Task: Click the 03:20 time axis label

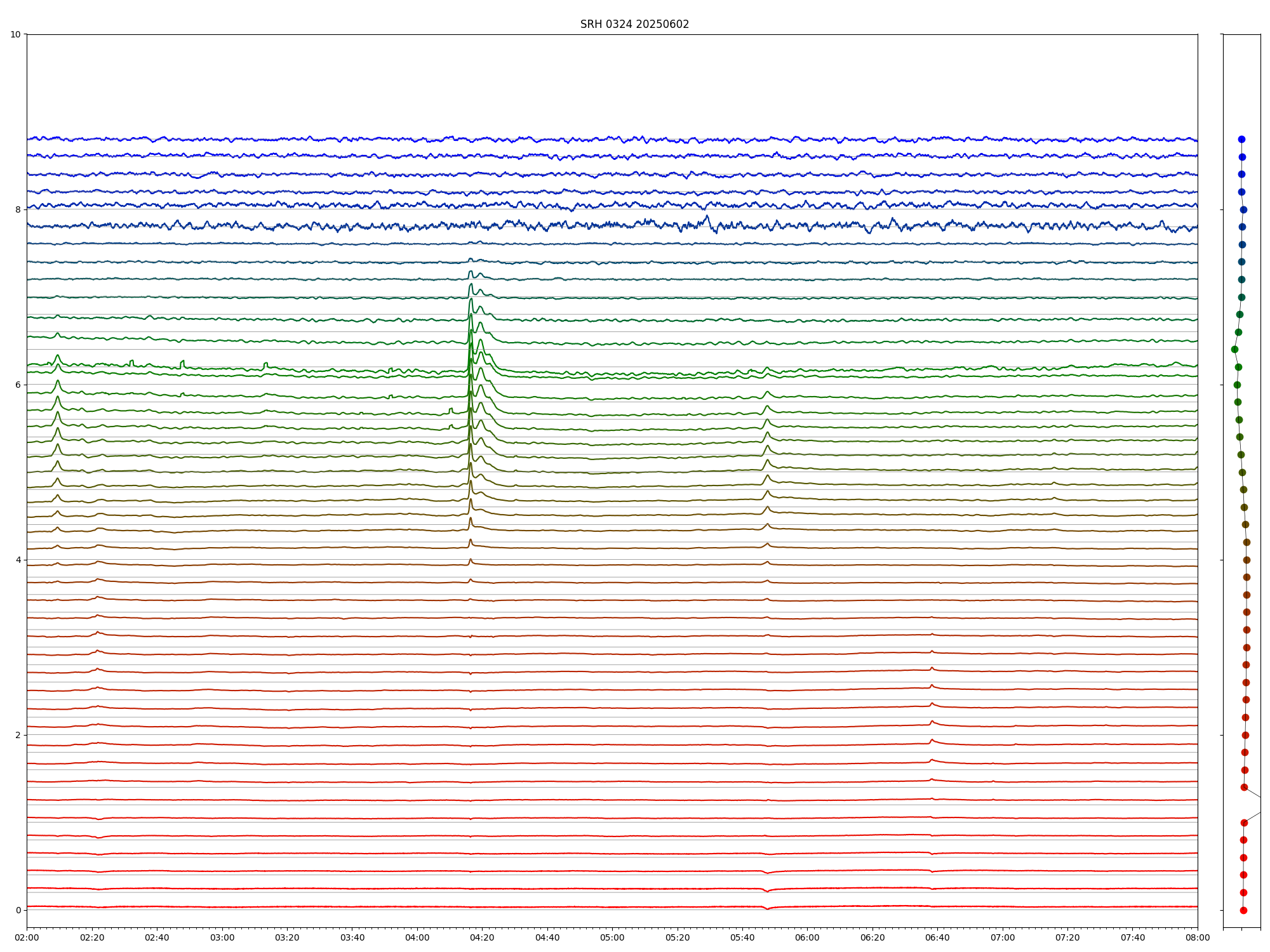Action: 287,937
